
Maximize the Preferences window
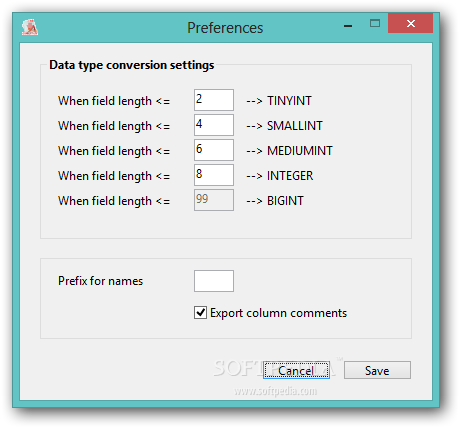point(375,23)
